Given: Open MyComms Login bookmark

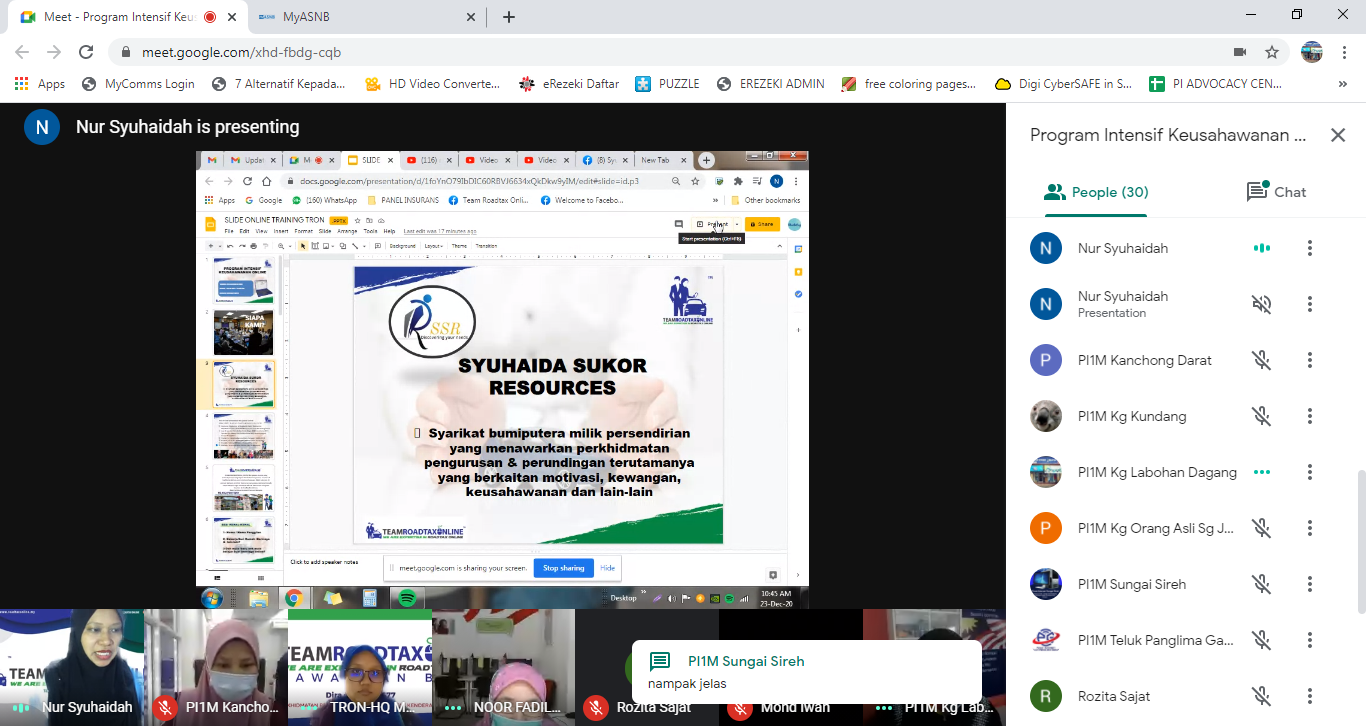Looking at the screenshot, I should tap(139, 84).
